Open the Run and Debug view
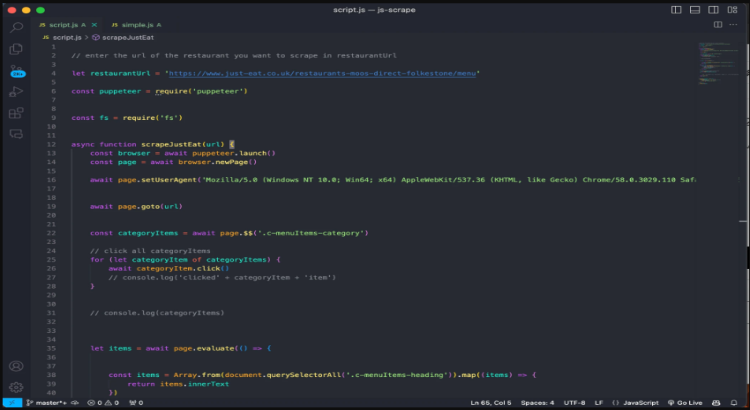Screen dimensions: 750x410 [16, 91]
